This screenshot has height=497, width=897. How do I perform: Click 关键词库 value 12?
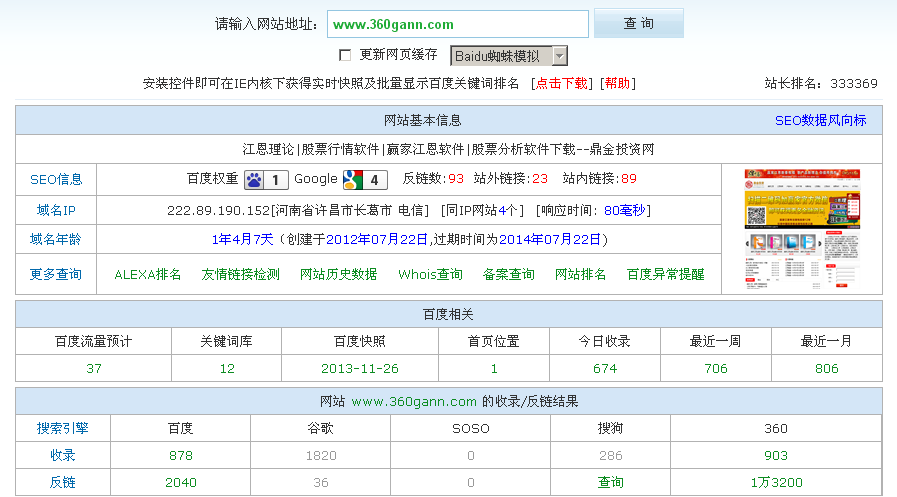227,369
